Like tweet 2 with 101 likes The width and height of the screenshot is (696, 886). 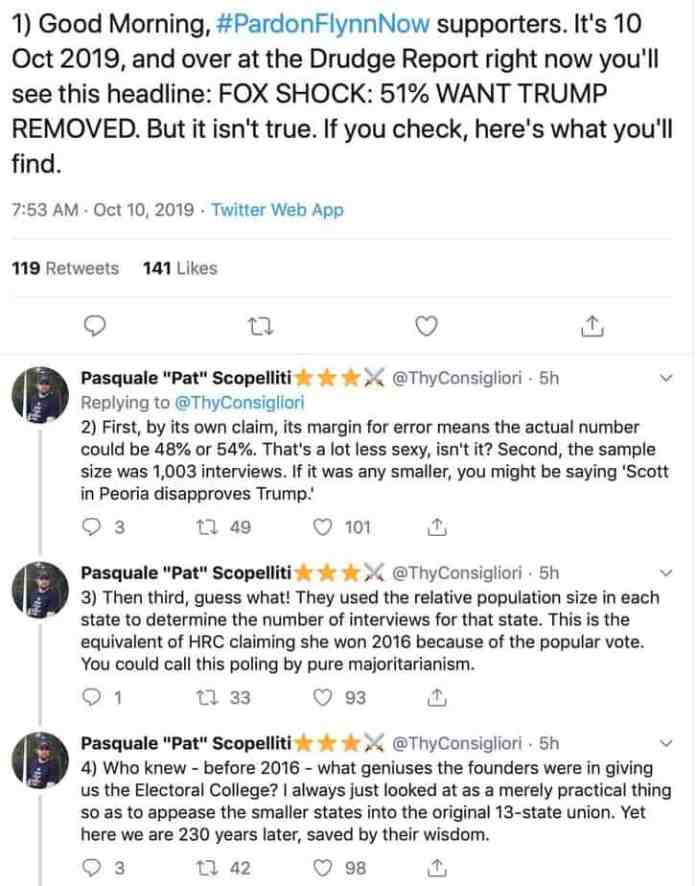[x=323, y=527]
